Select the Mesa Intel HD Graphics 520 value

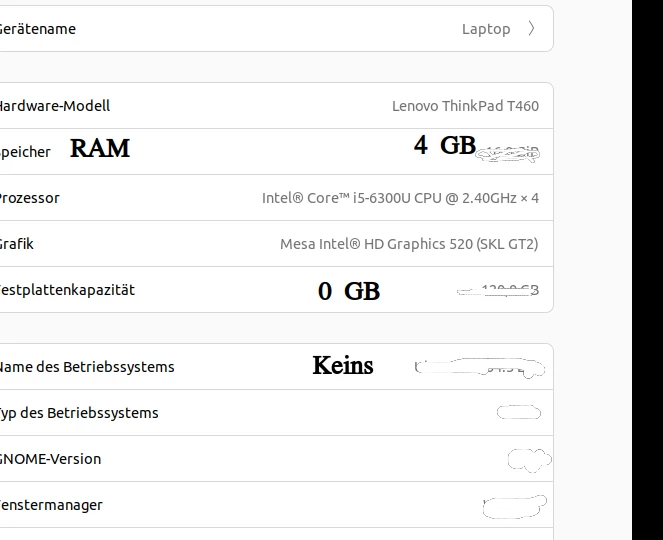point(409,244)
